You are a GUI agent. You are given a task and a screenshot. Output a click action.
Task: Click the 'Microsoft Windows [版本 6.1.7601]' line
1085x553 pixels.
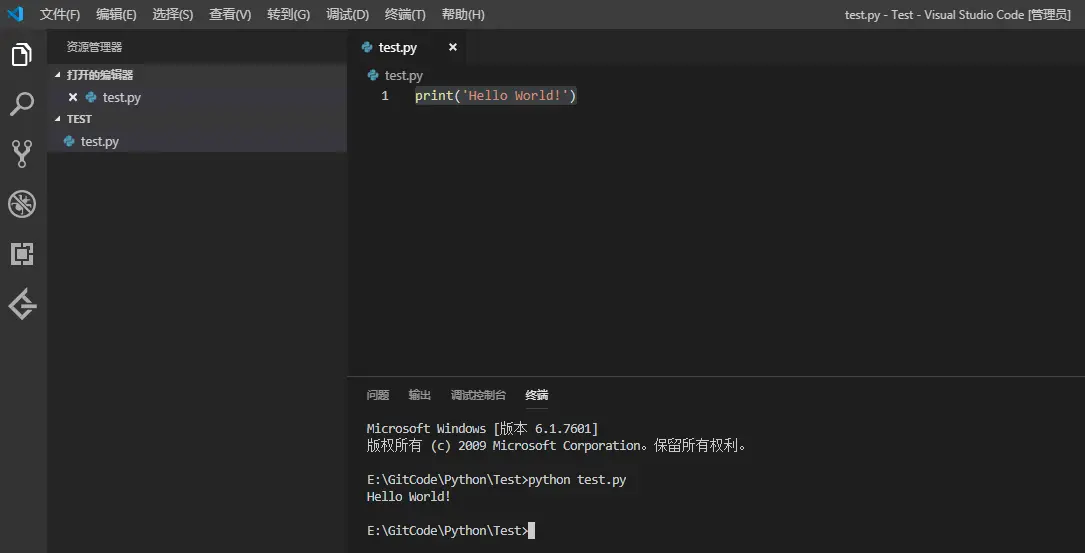click(482, 428)
